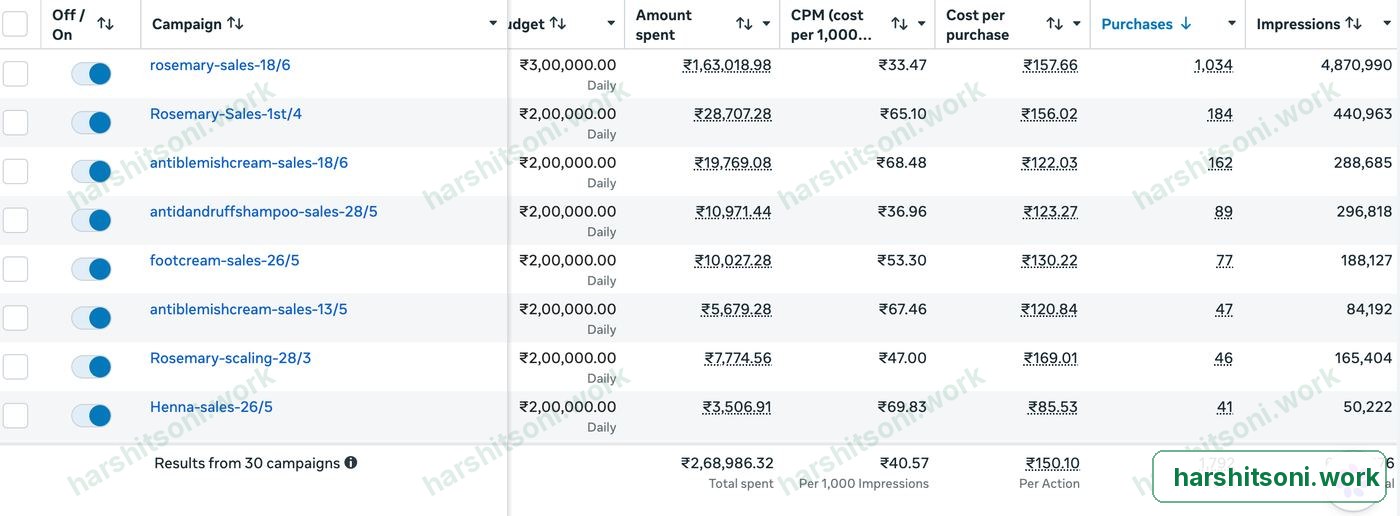Turn off rosemary-sales-18/6 campaign toggle

pyautogui.click(x=91, y=74)
